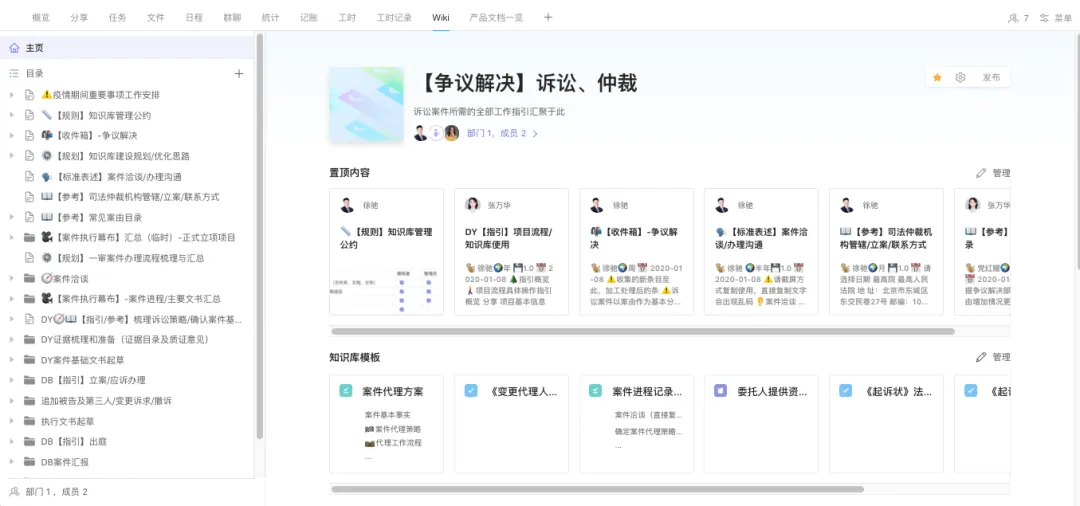
Task: Click subtitle 诉讼案件所需的全部工作指引汇聚于此
Action: [489, 112]
